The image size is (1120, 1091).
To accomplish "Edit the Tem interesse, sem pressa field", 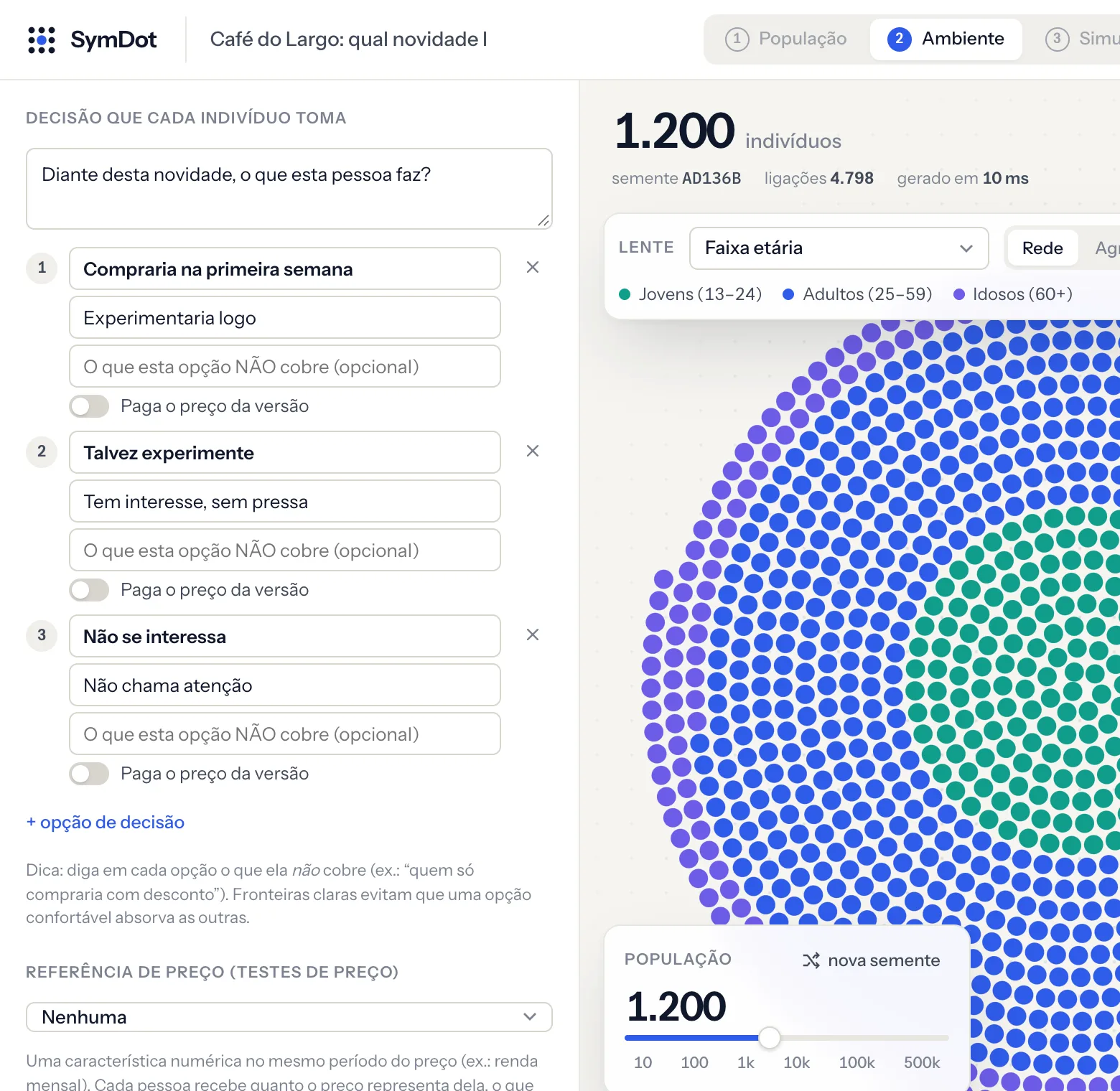I will [285, 501].
